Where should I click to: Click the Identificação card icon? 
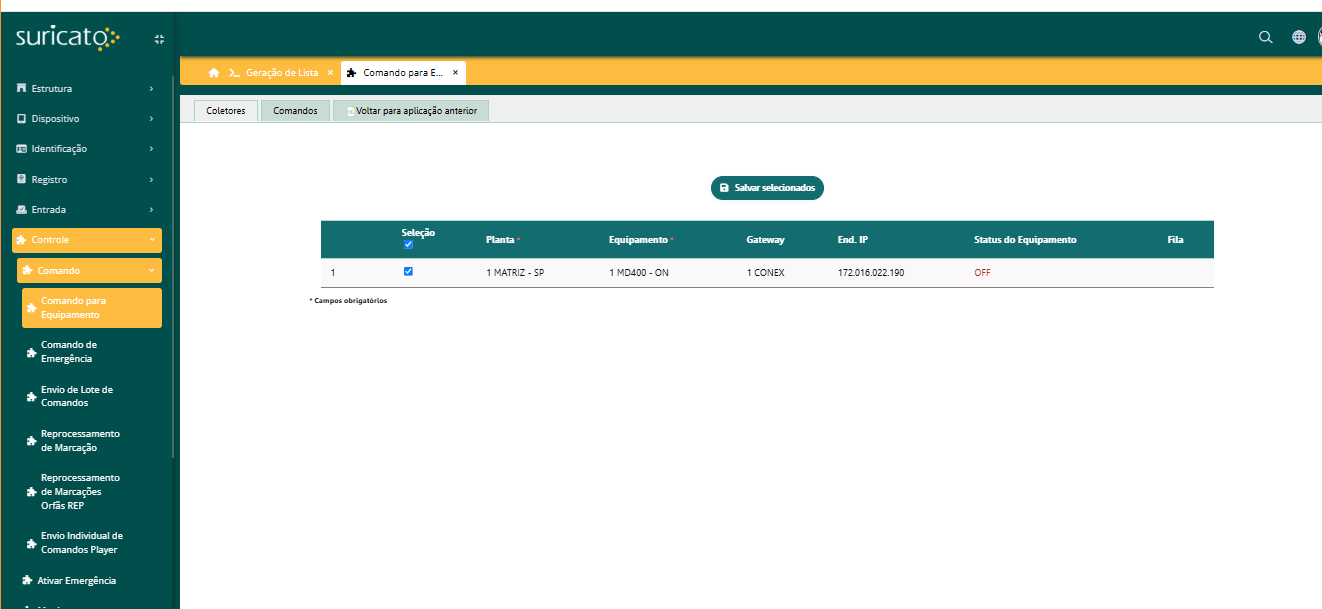click(21, 149)
